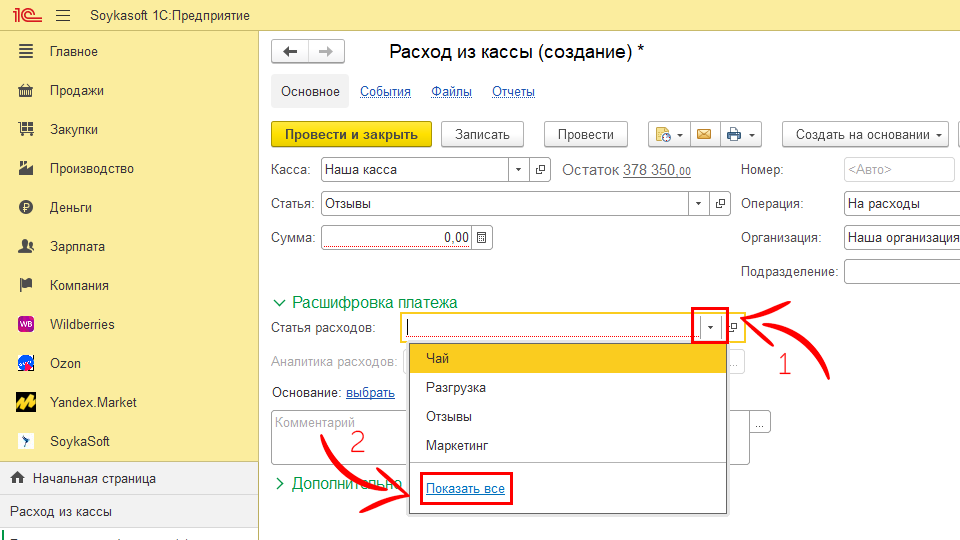Open Ozon section in sidebar

[x=65, y=363]
